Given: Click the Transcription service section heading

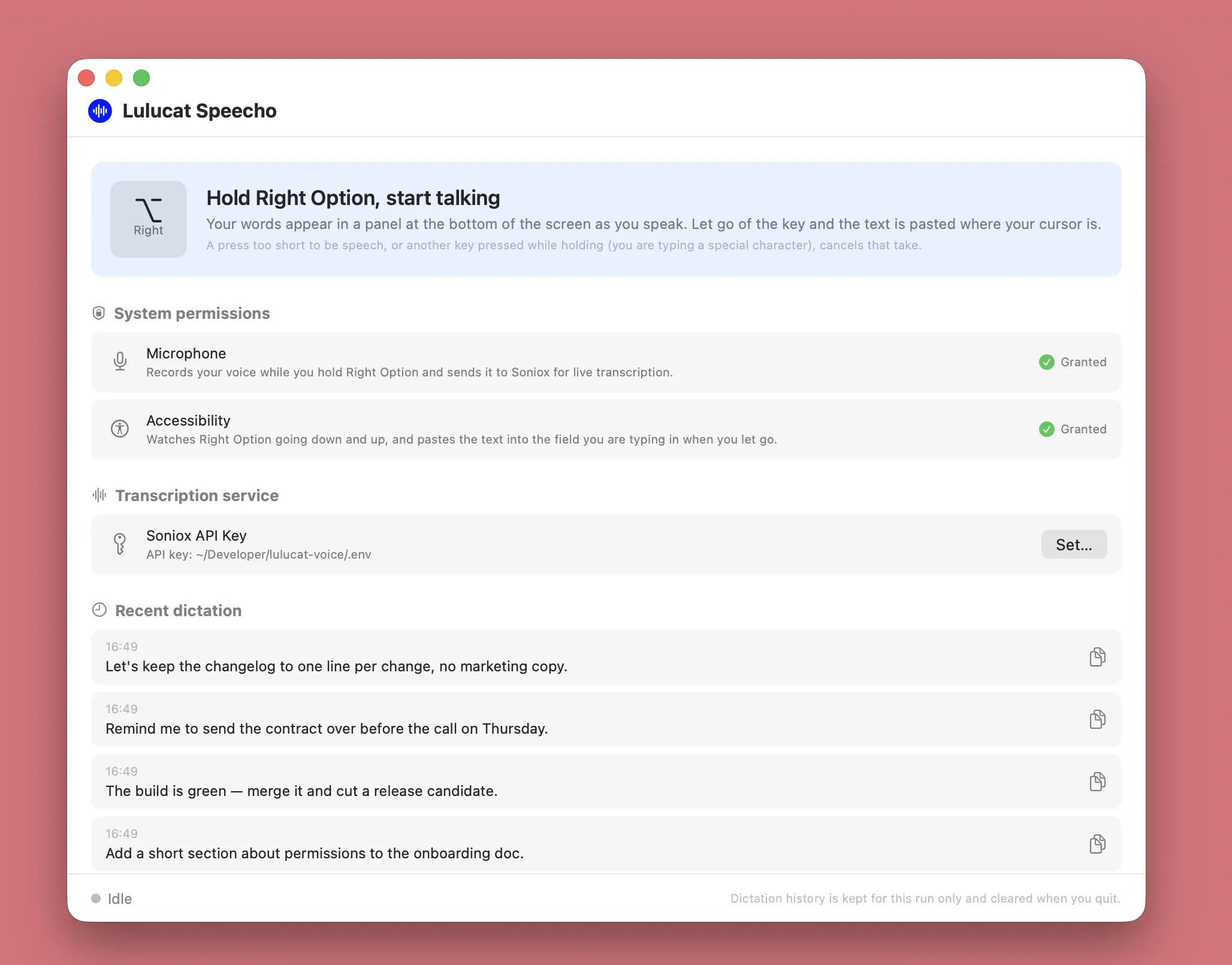Looking at the screenshot, I should pos(197,496).
